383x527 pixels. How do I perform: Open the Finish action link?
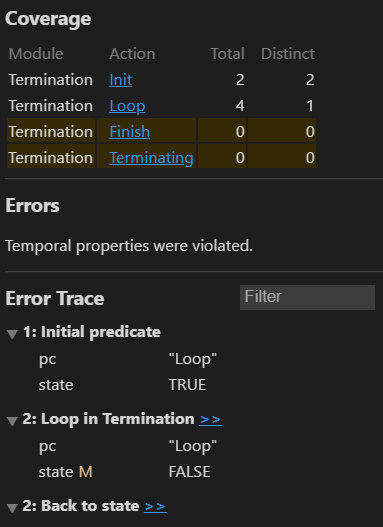tap(130, 132)
